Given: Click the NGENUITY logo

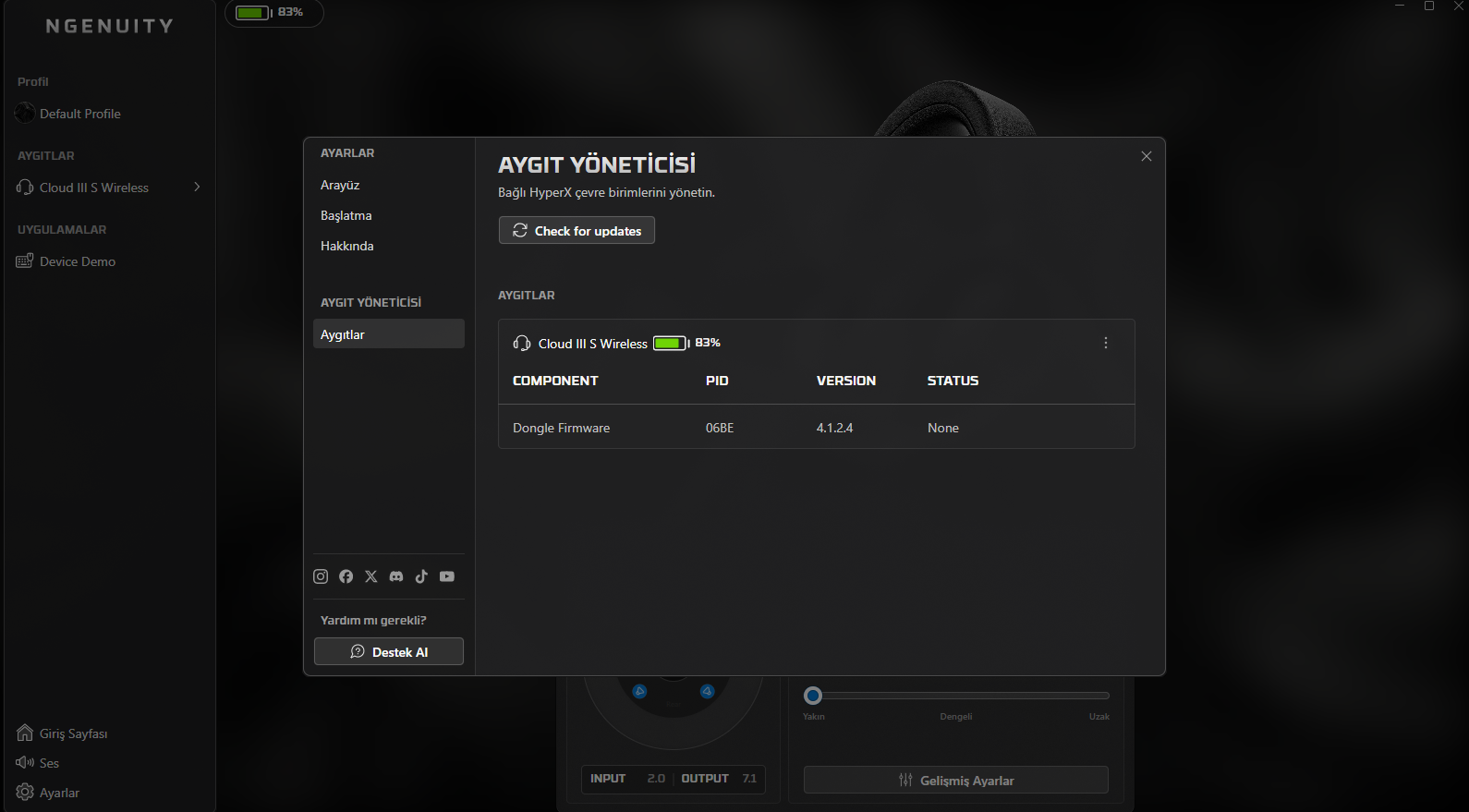Looking at the screenshot, I should click(110, 26).
